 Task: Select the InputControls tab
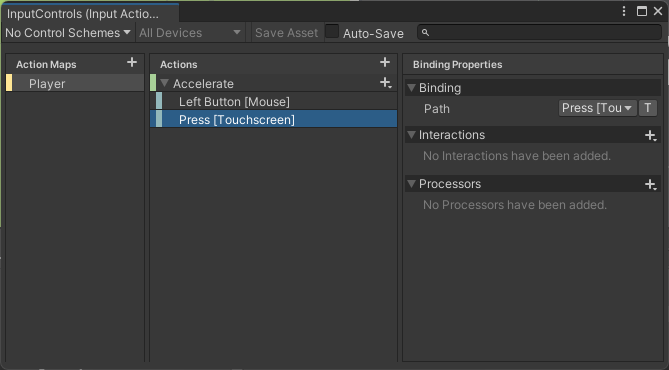(x=90, y=13)
